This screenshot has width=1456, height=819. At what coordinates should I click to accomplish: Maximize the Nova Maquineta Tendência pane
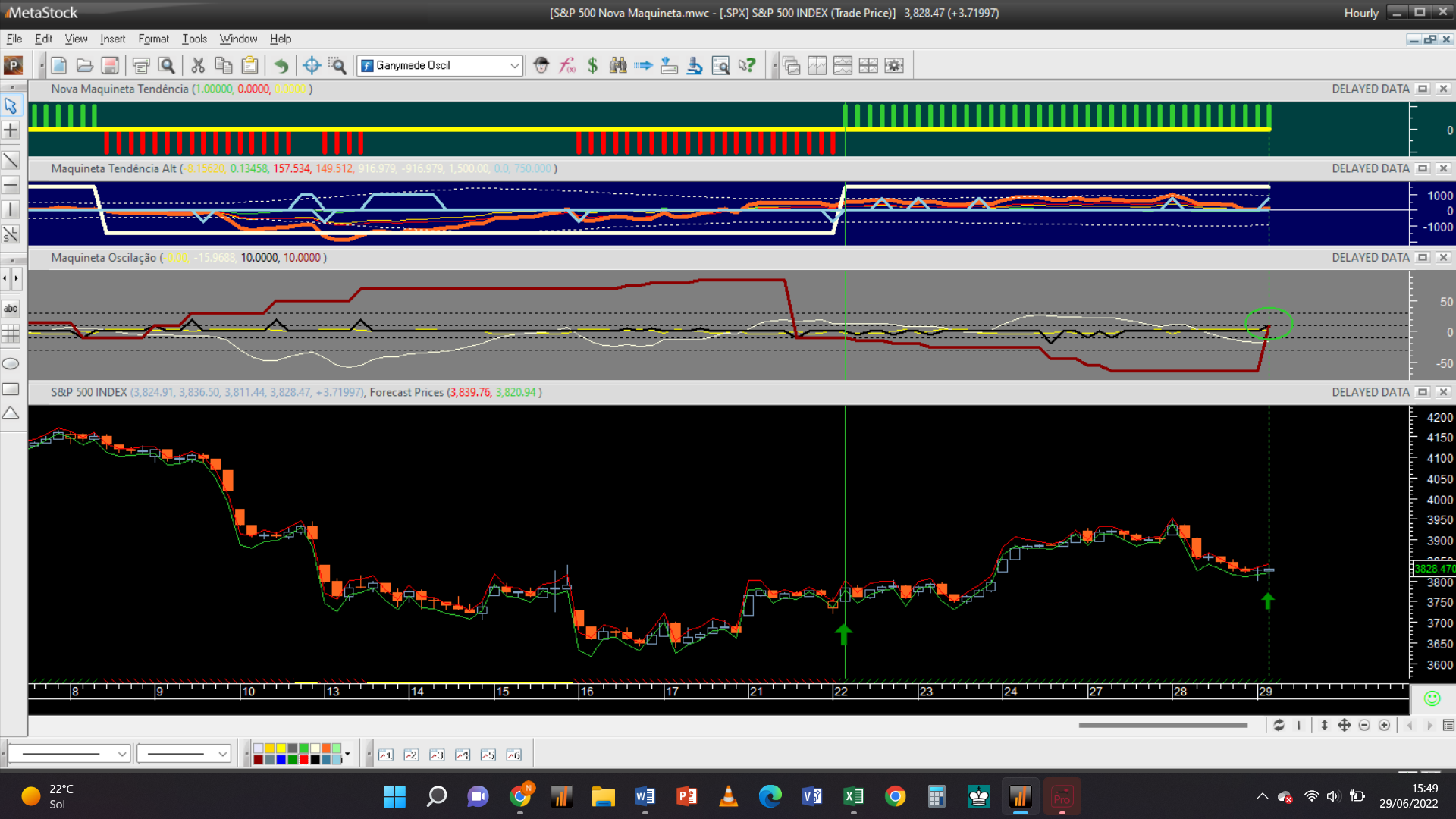point(1423,89)
